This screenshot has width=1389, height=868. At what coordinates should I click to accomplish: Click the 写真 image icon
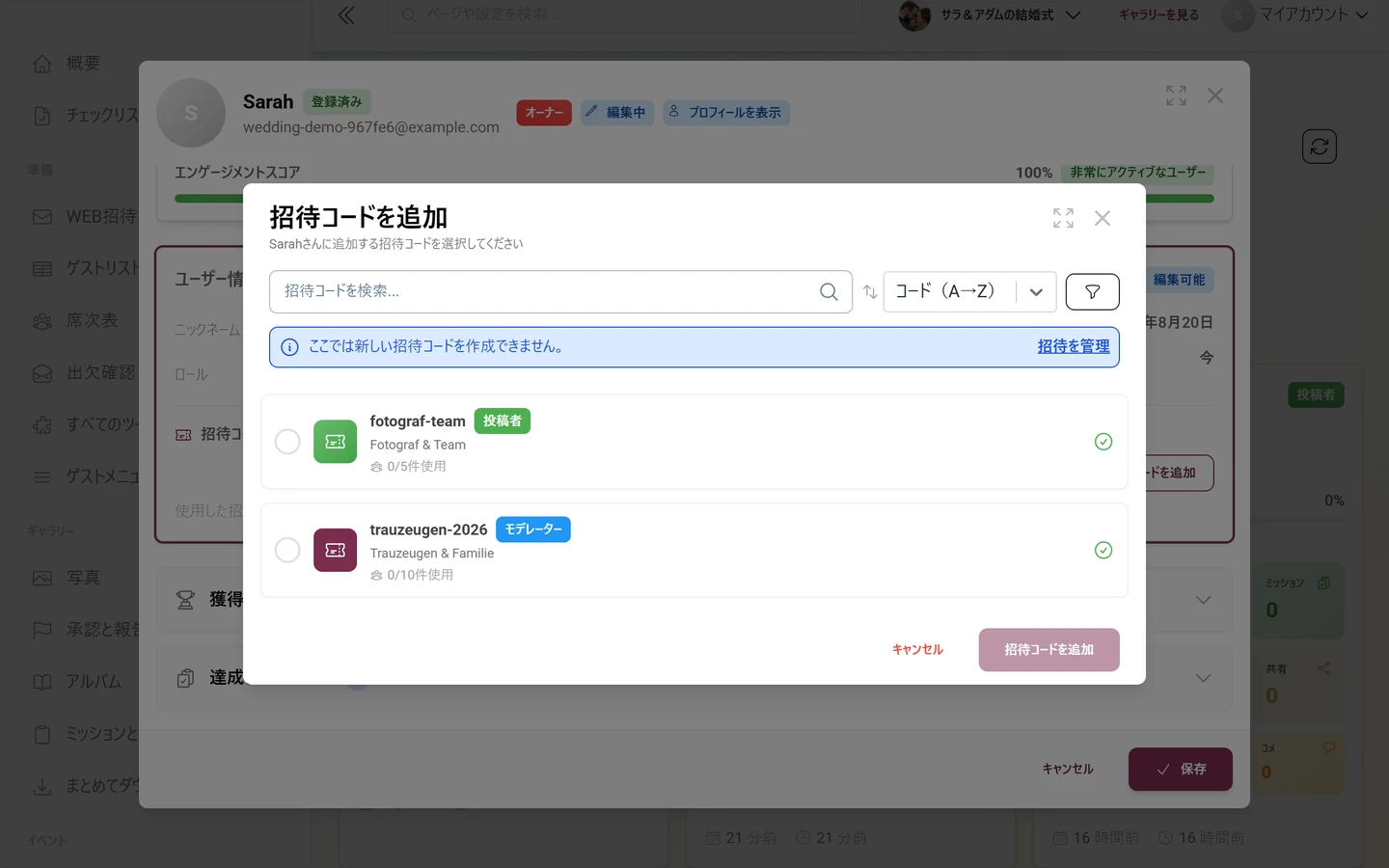tap(42, 579)
